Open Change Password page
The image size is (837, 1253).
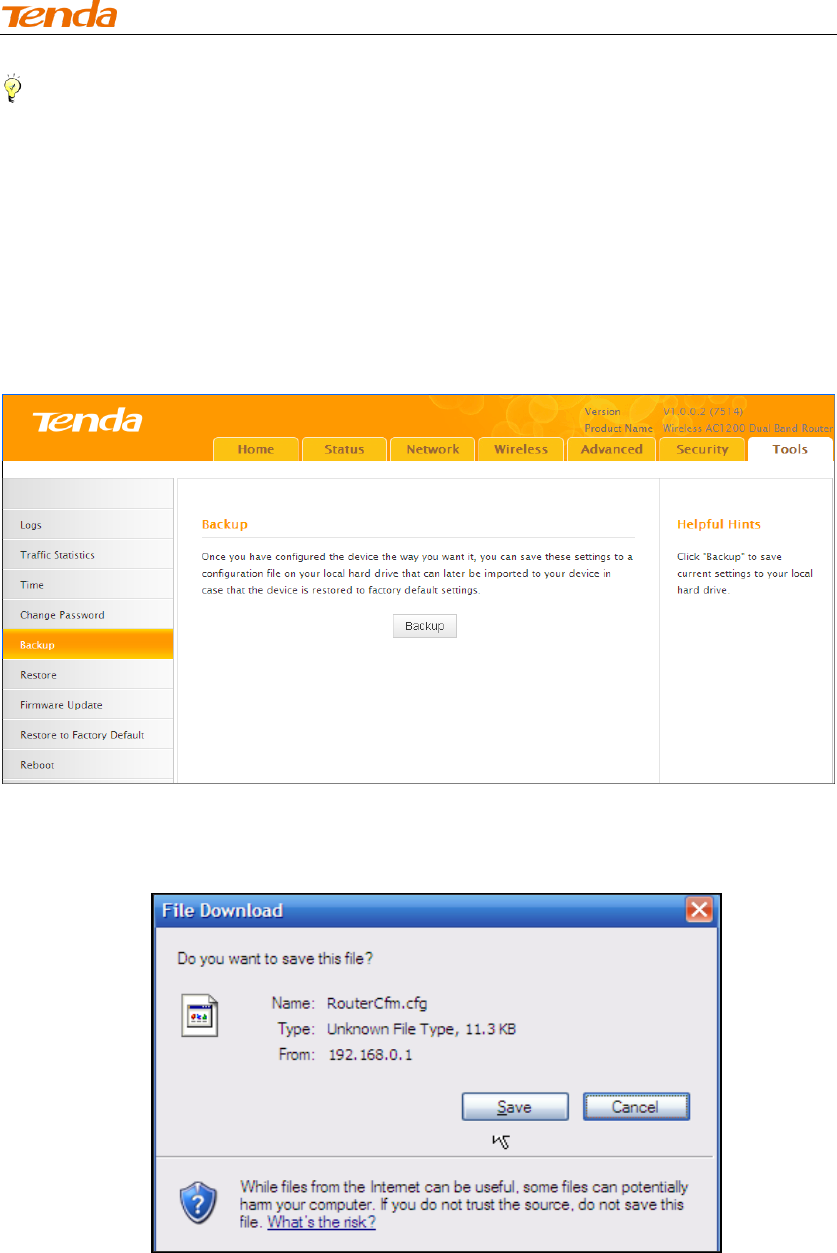pos(87,614)
